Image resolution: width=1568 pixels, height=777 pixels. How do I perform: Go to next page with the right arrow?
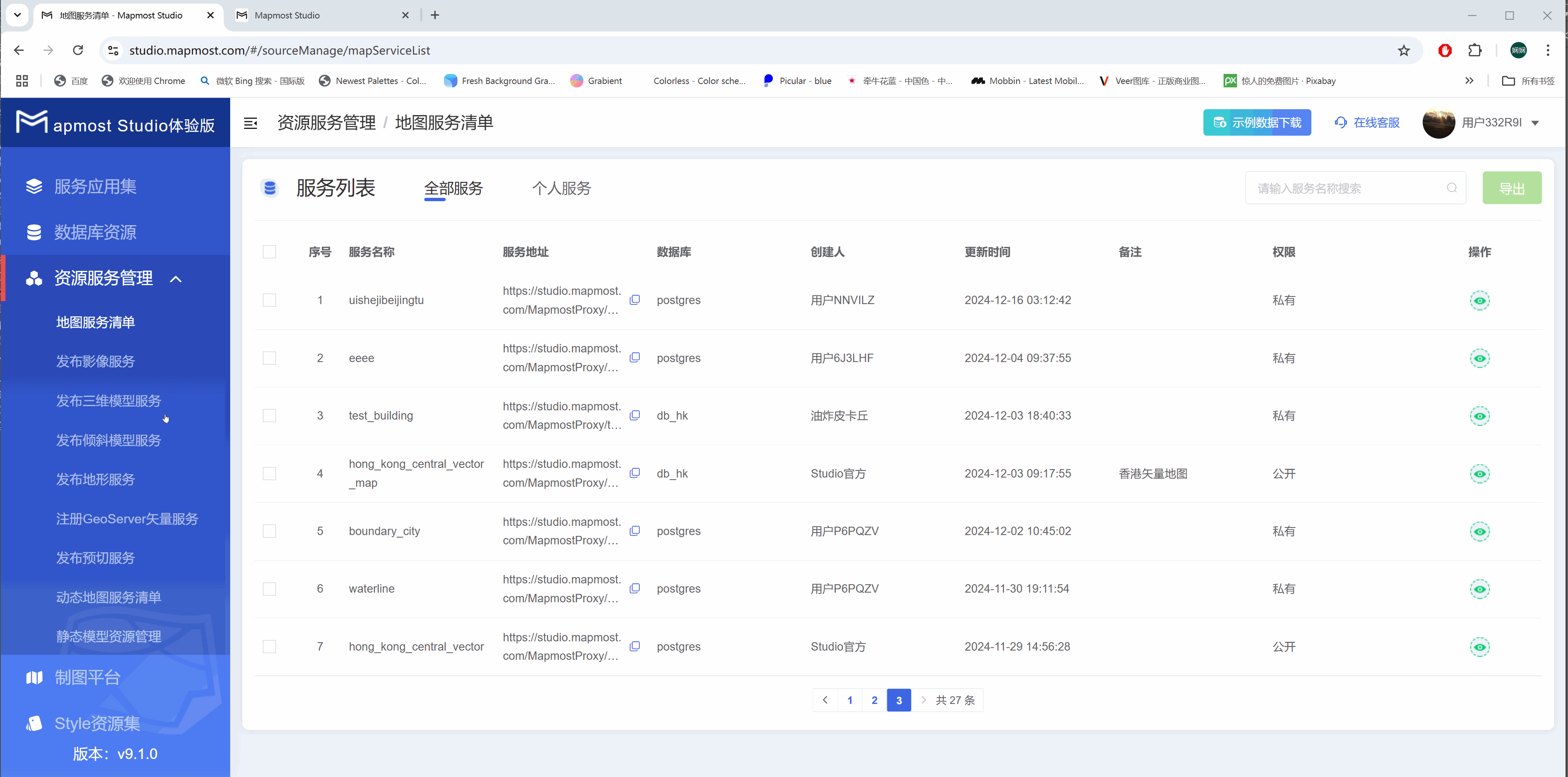pos(924,700)
